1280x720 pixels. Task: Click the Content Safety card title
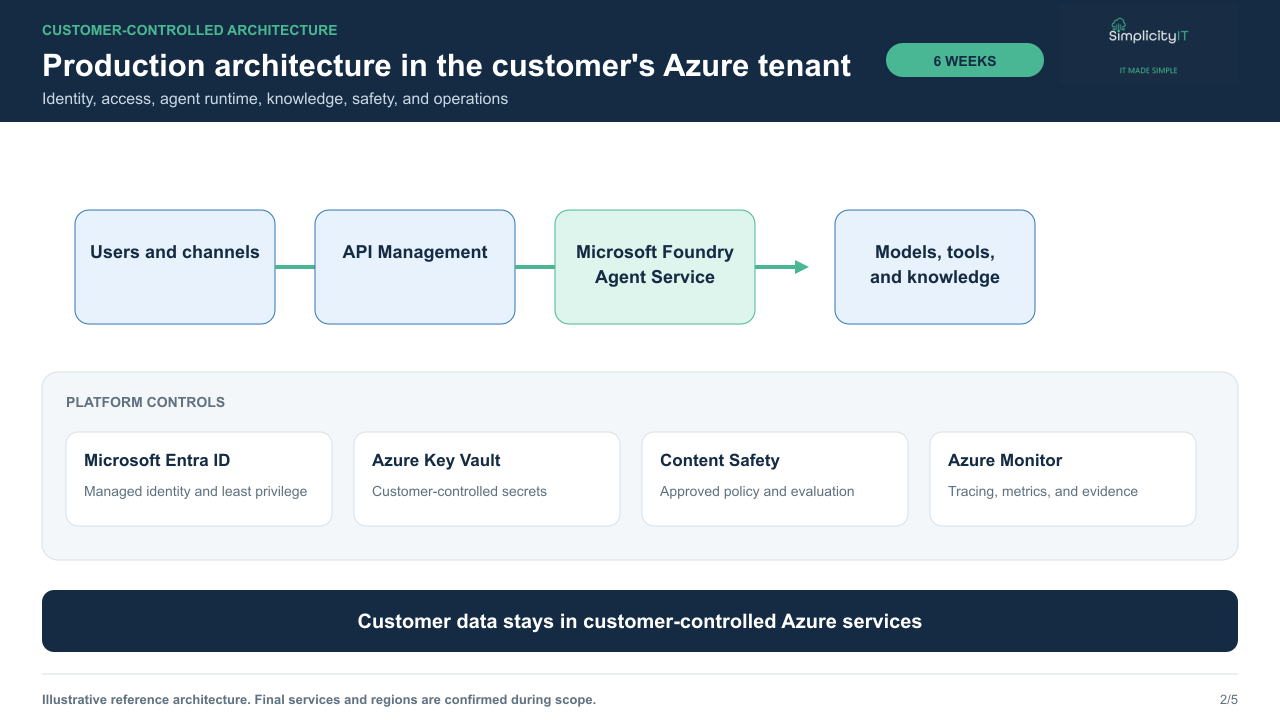point(720,460)
